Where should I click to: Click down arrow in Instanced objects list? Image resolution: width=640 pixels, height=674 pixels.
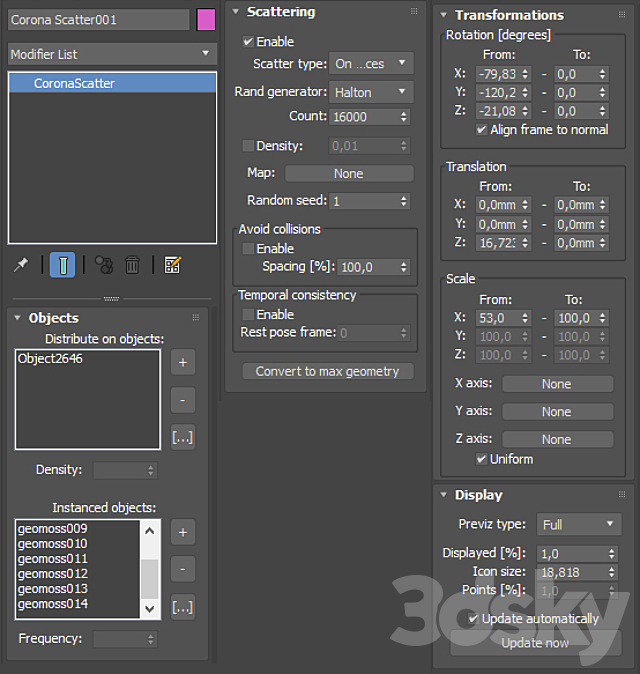coord(150,609)
